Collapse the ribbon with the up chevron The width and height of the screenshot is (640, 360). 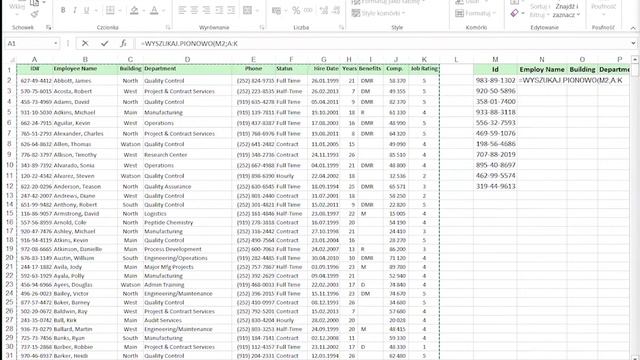point(633,28)
